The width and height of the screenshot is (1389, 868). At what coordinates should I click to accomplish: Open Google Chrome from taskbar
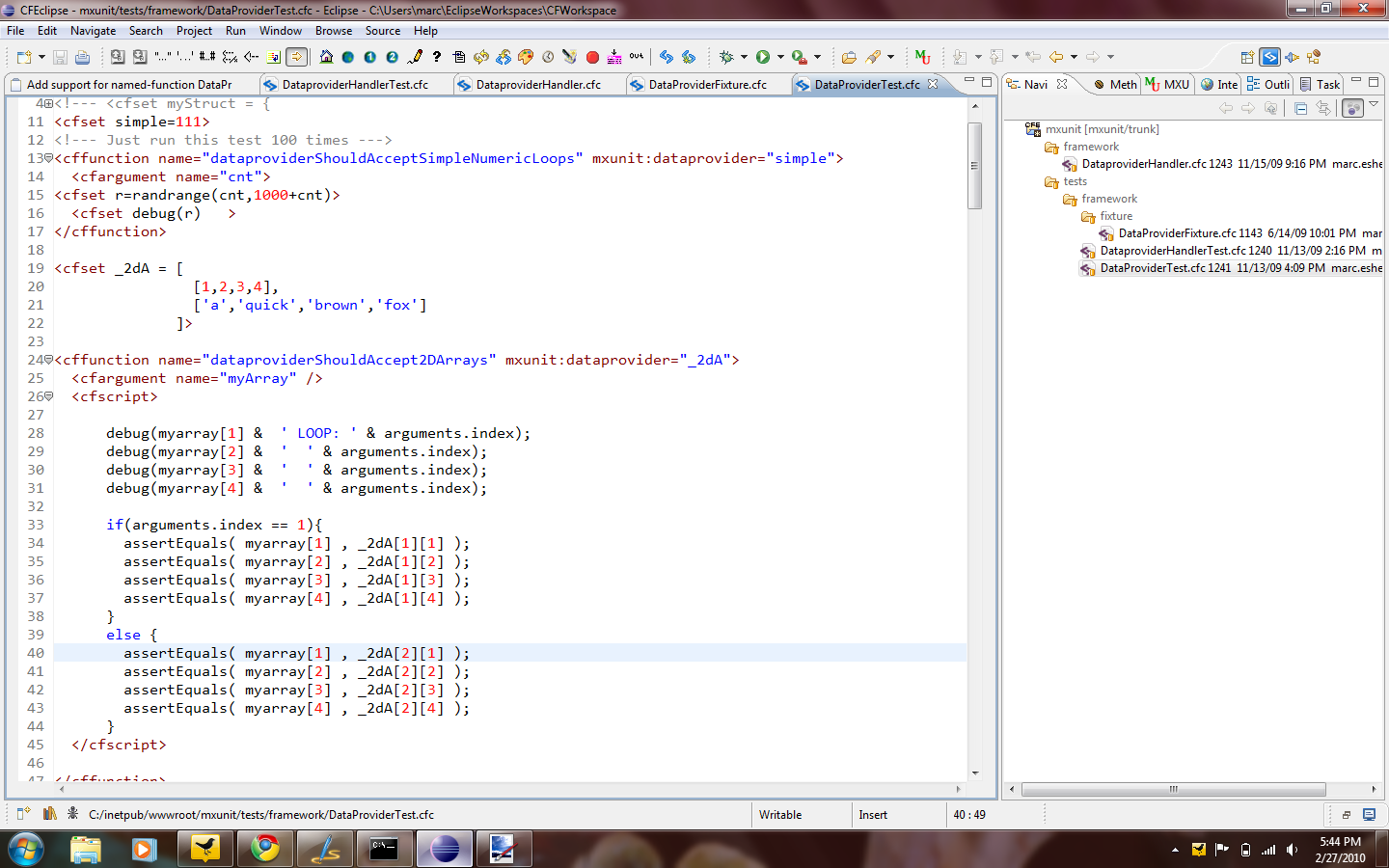(264, 849)
